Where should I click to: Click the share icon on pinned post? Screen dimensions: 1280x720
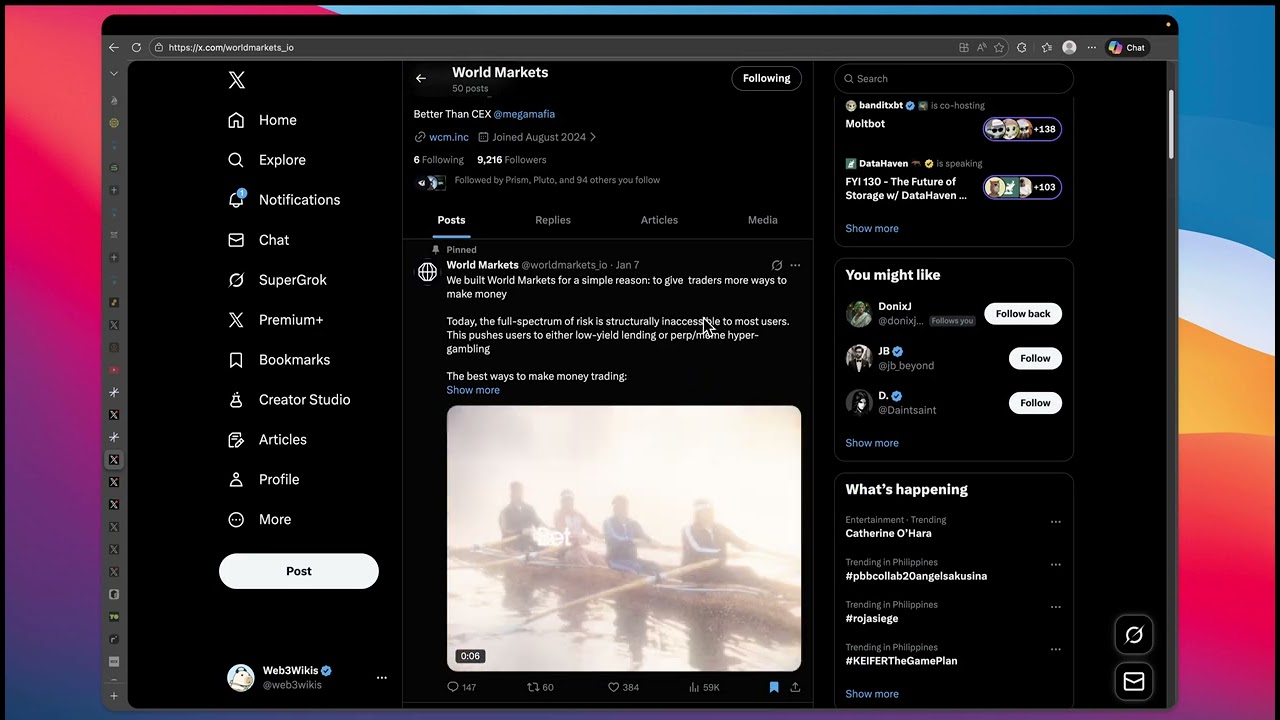pyautogui.click(x=795, y=687)
